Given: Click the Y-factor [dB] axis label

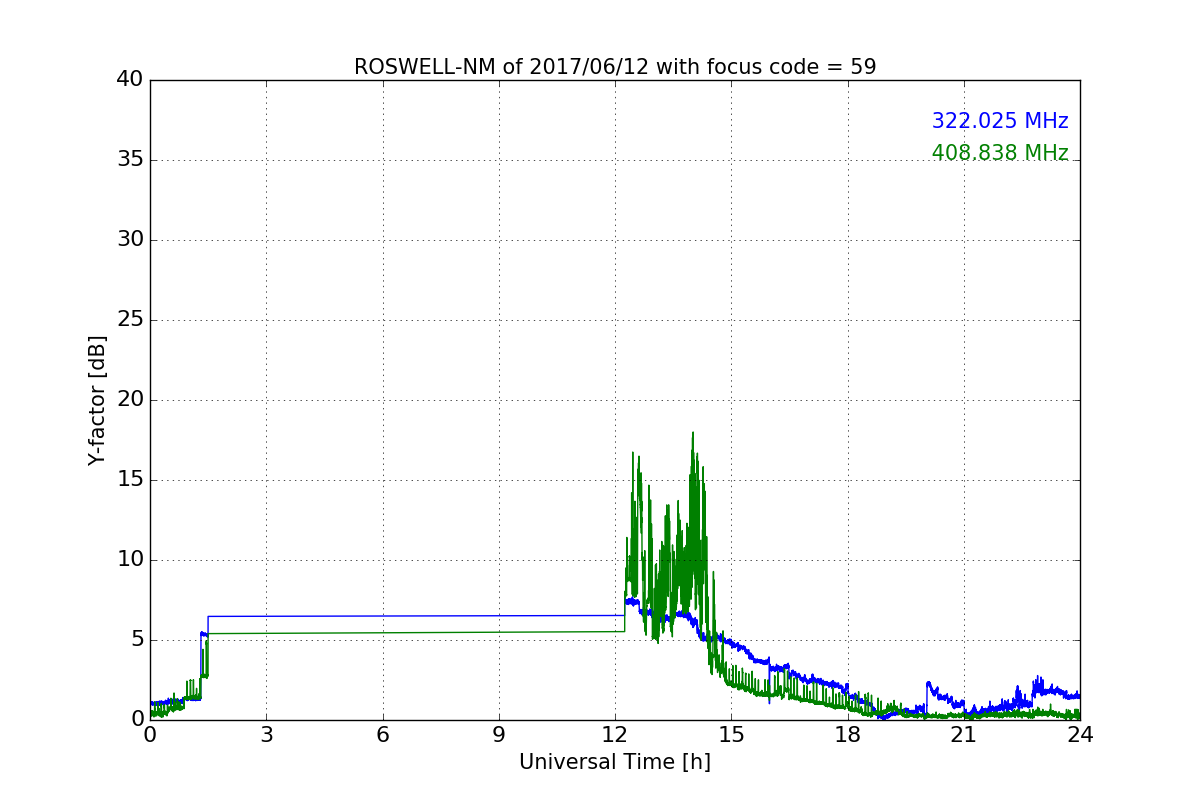Looking at the screenshot, I should [97, 400].
